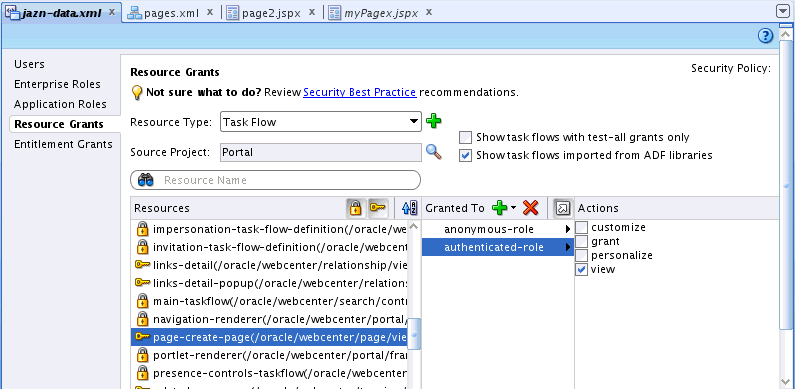Click the editor vertical scrollbar
The height and width of the screenshot is (389, 795).
[786, 185]
